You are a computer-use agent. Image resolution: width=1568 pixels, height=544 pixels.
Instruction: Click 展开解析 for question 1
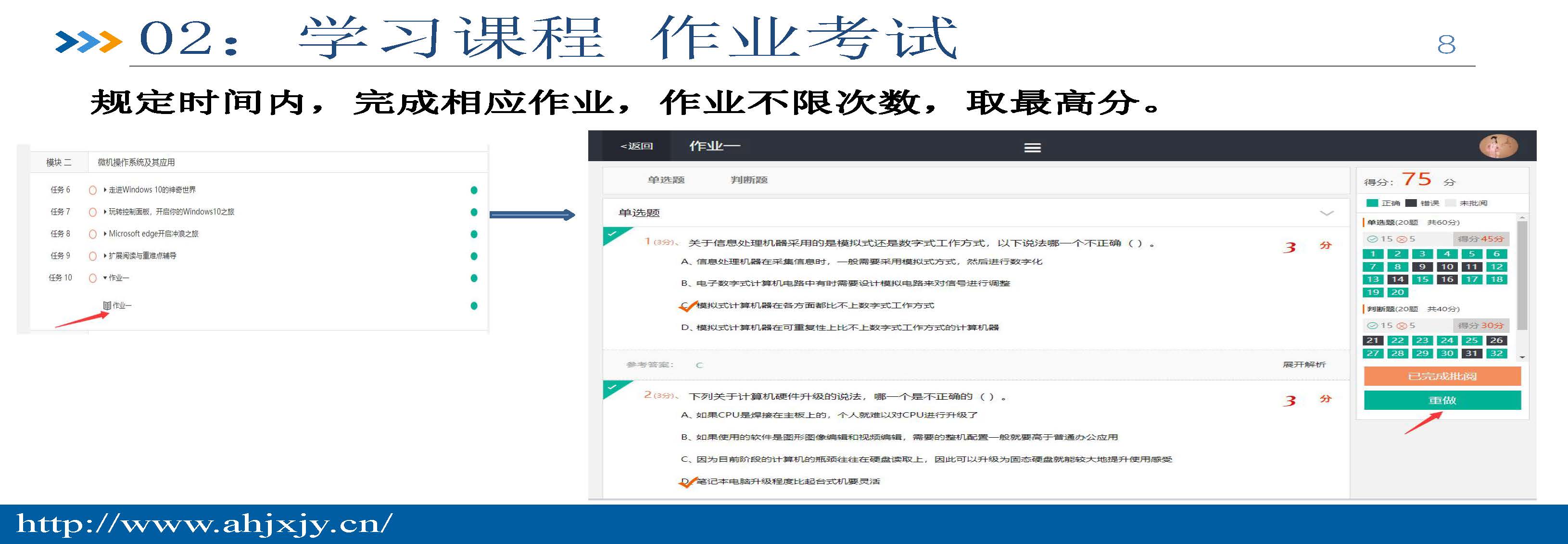click(1304, 365)
